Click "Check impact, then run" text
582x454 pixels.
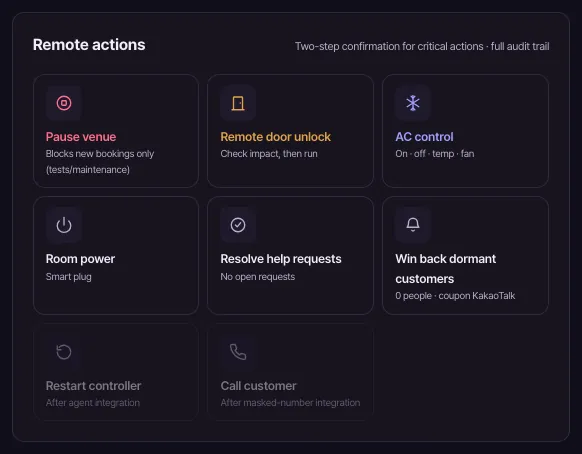point(269,154)
